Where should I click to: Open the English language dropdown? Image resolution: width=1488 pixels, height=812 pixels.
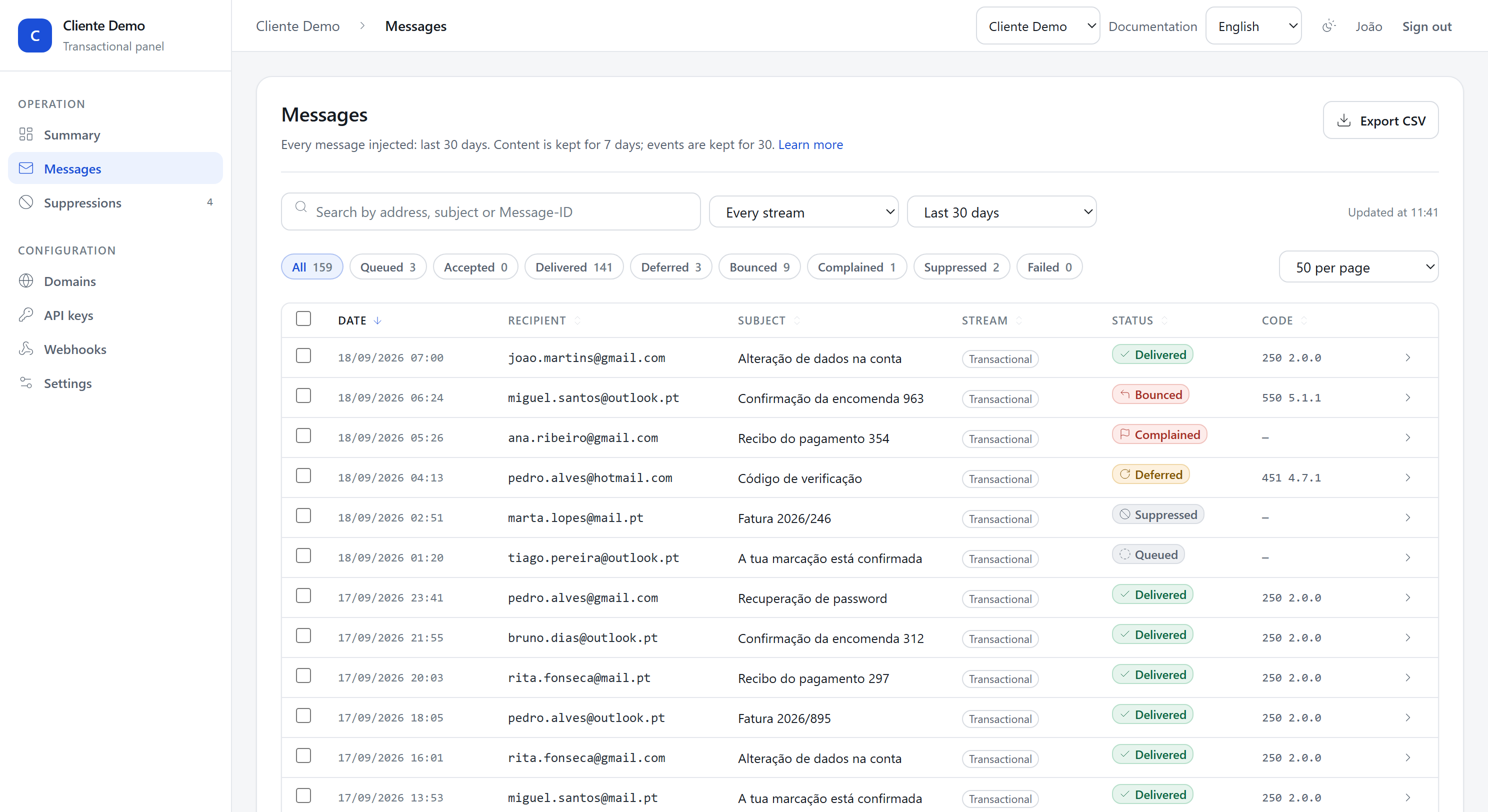coord(1253,26)
